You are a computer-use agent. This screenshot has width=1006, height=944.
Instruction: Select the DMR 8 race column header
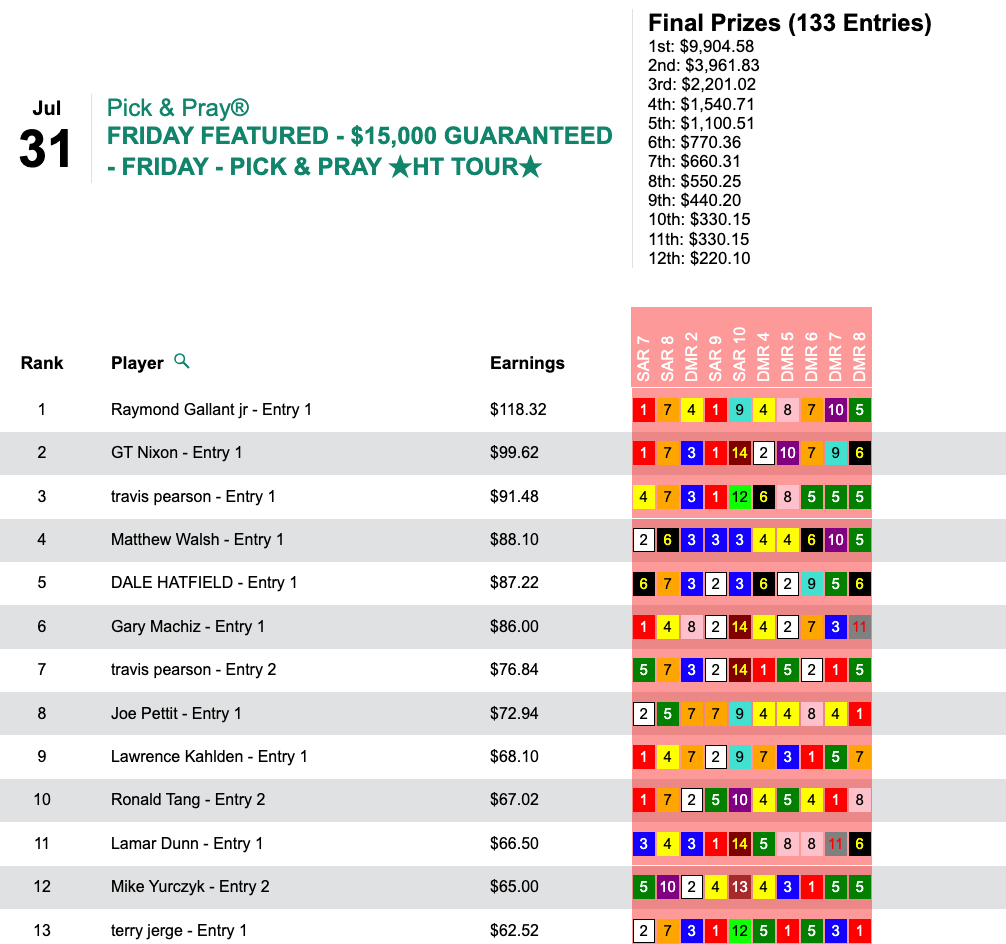[860, 356]
